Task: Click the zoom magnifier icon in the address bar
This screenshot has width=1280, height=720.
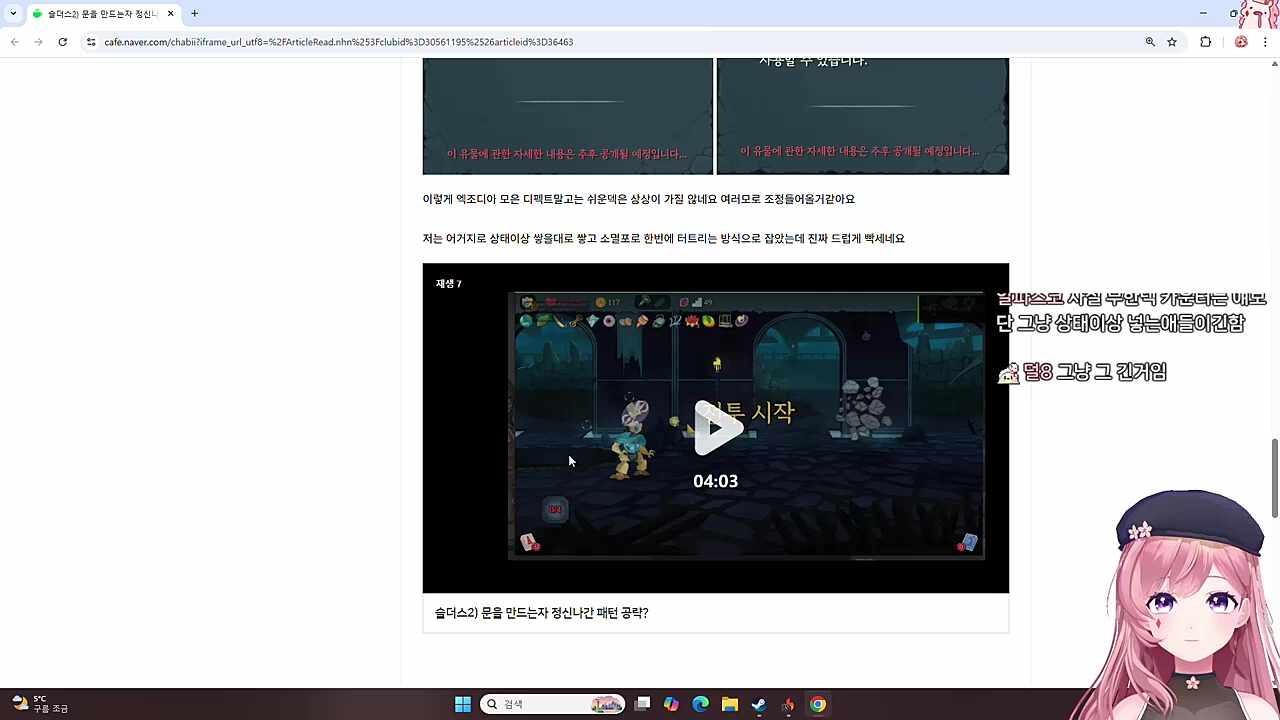Action: pos(1150,42)
